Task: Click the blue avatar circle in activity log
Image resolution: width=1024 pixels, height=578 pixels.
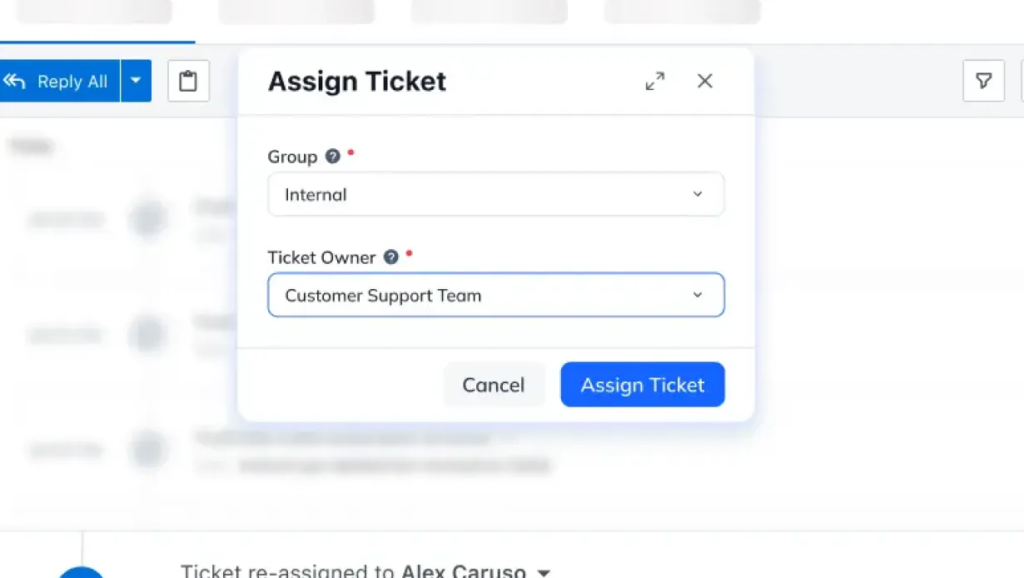Action: tap(81, 572)
